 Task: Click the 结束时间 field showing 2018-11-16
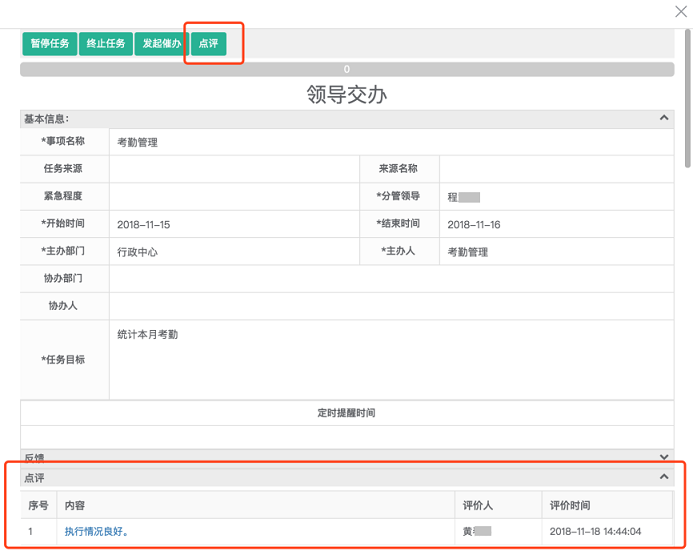[x=555, y=225]
